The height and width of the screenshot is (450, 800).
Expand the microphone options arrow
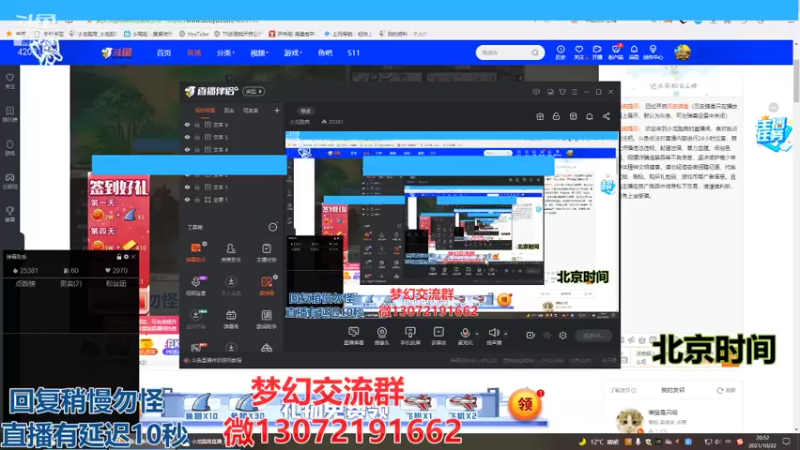[x=477, y=334]
